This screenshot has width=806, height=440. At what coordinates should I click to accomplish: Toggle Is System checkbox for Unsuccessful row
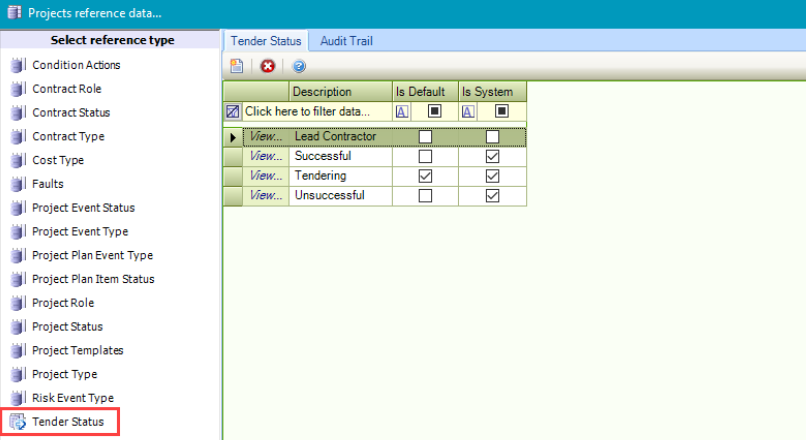[492, 196]
